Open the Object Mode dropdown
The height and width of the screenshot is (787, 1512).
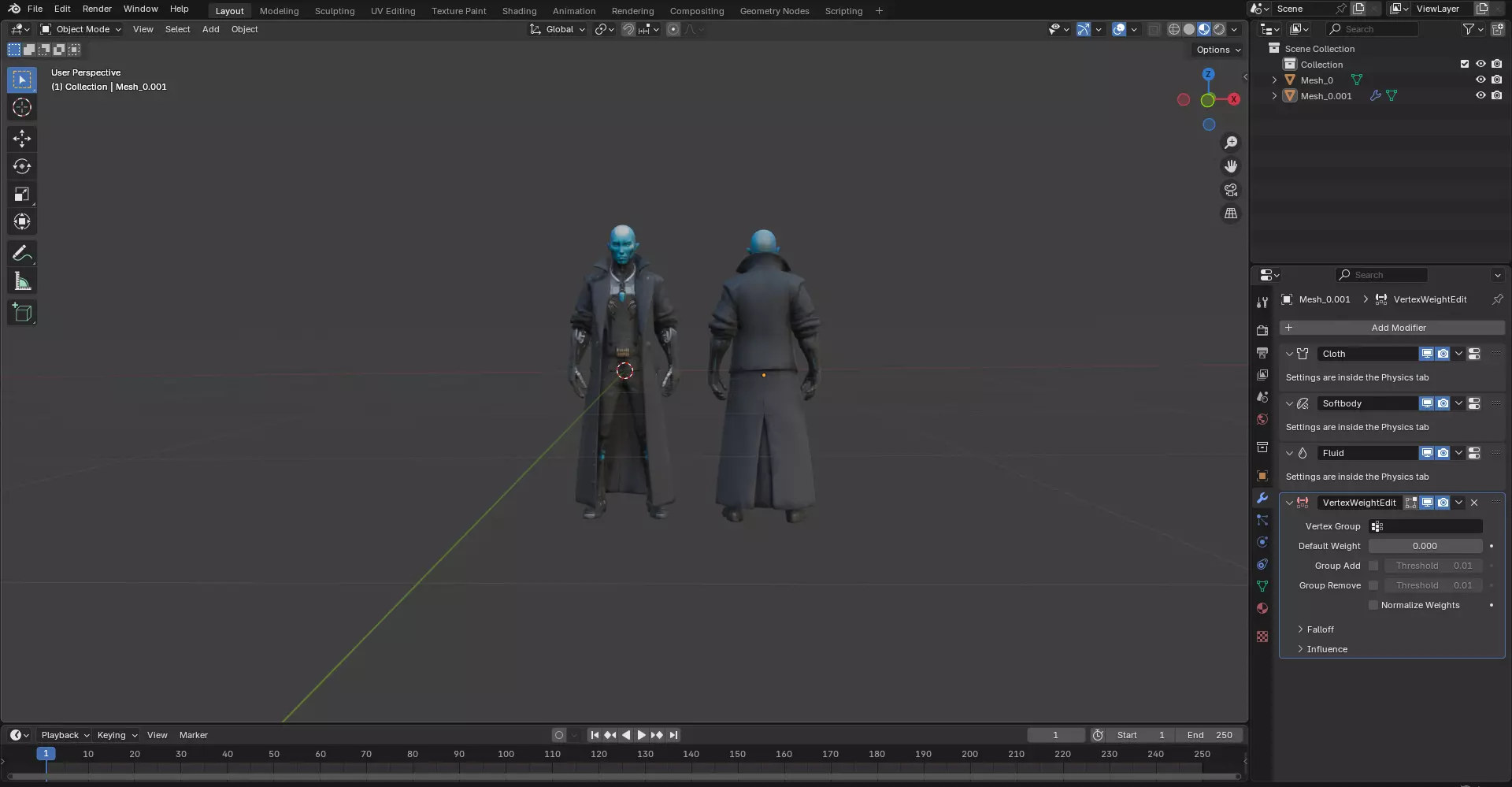81,29
